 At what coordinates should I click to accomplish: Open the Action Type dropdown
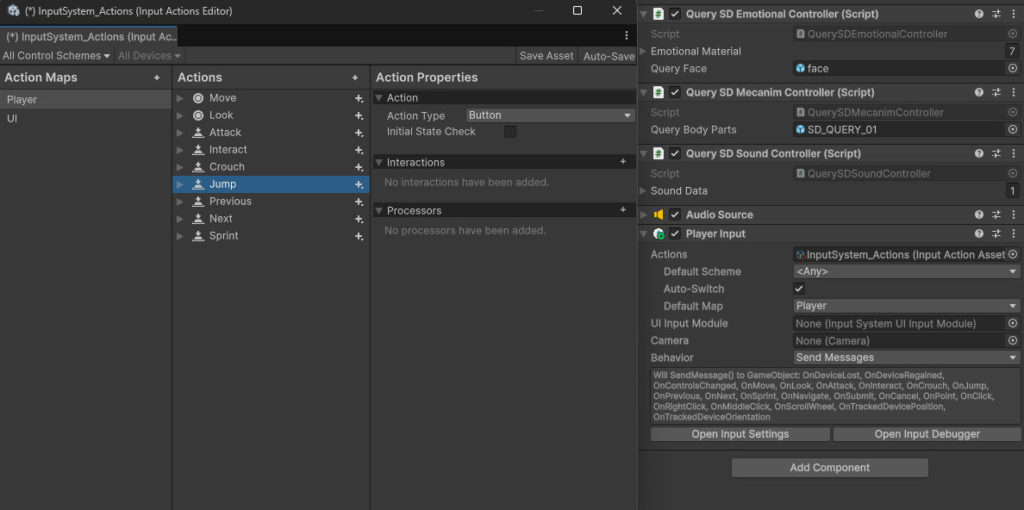[x=549, y=116]
